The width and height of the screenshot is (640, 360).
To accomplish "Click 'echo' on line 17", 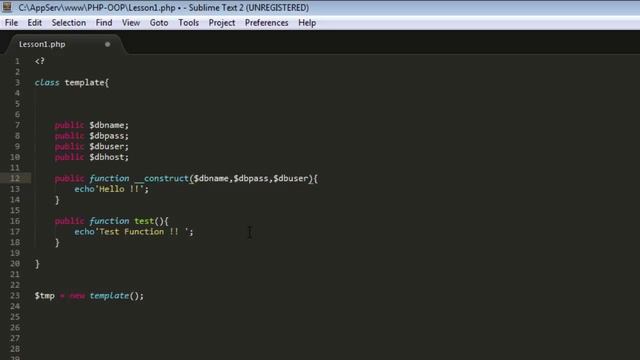I will point(84,231).
